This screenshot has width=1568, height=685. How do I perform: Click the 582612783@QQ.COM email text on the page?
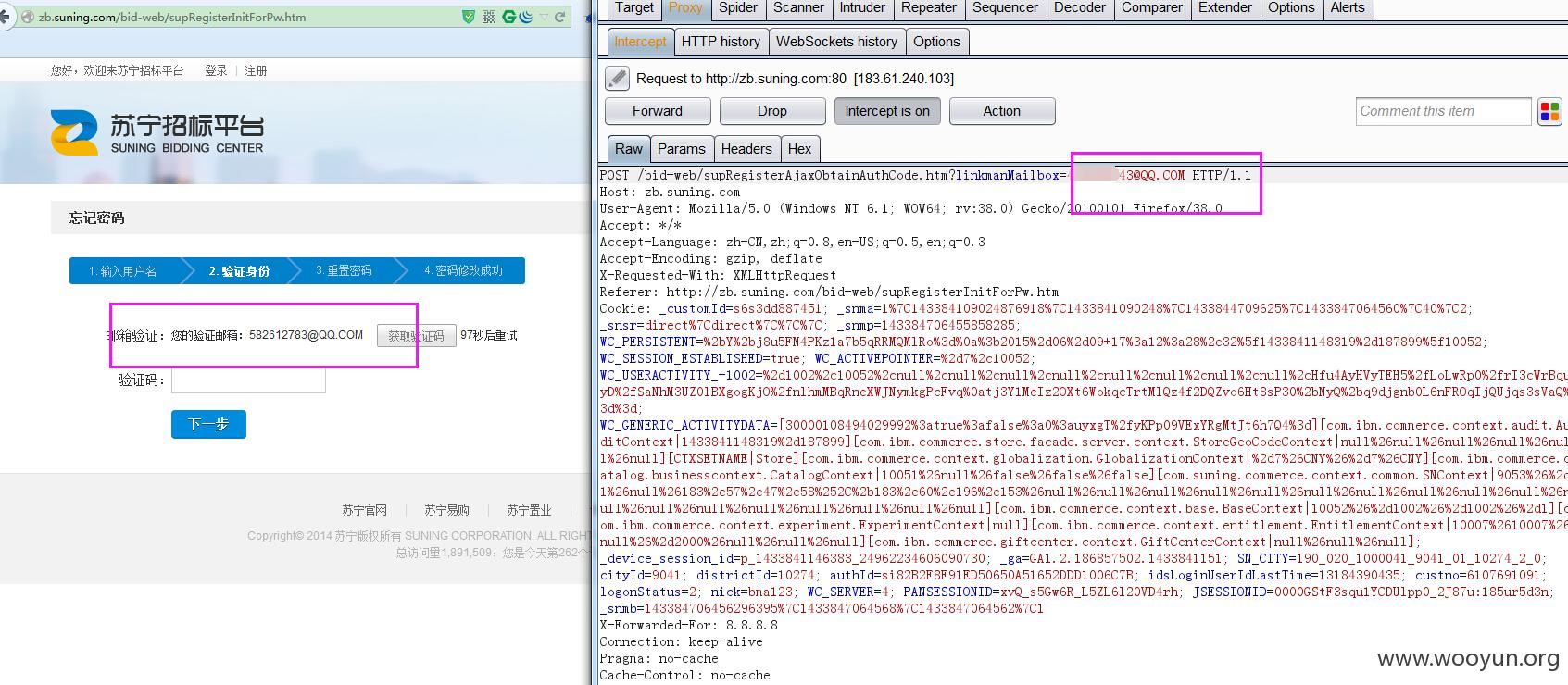(306, 335)
